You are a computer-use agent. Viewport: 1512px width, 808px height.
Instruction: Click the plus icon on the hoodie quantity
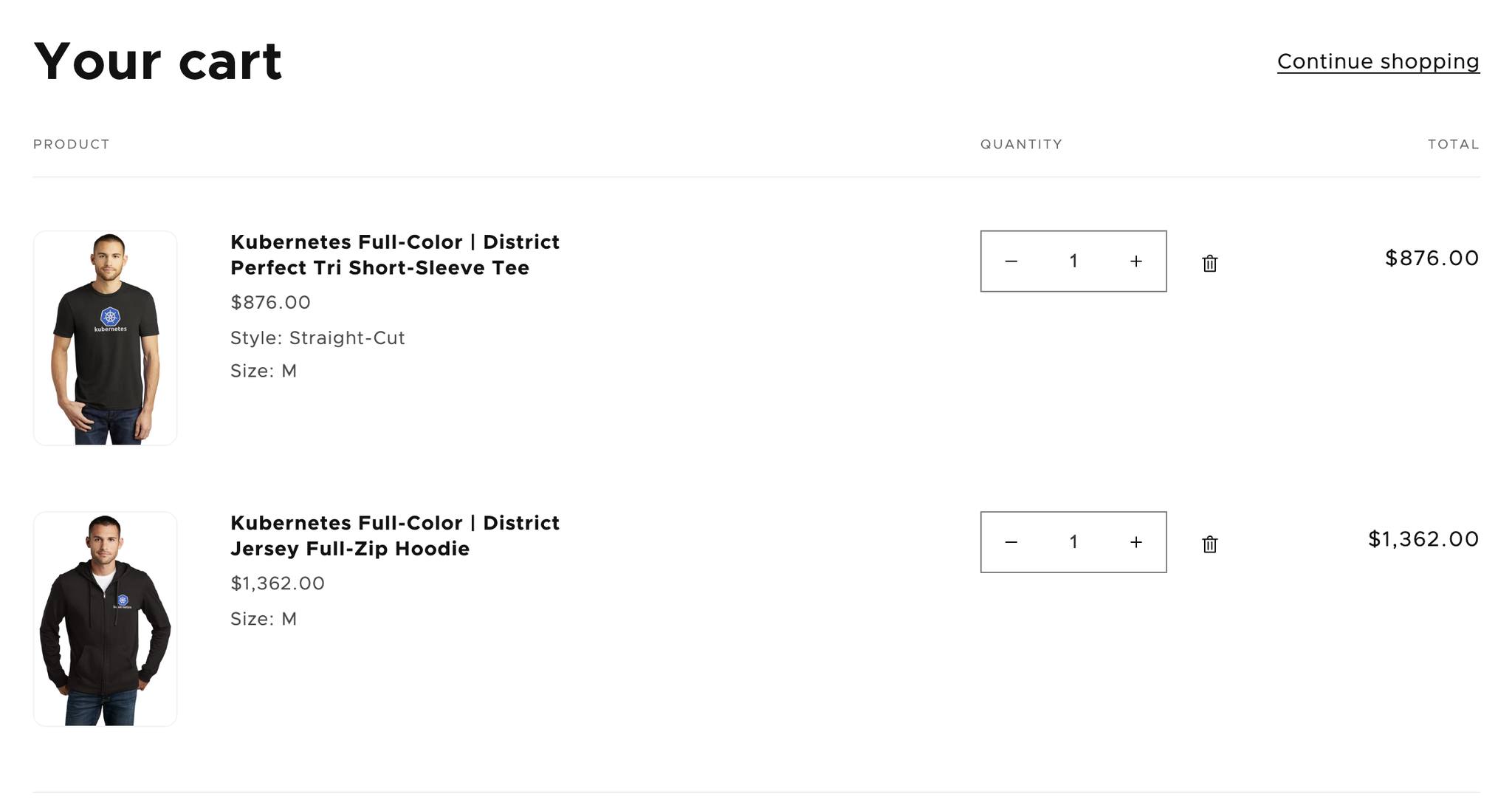click(1135, 542)
